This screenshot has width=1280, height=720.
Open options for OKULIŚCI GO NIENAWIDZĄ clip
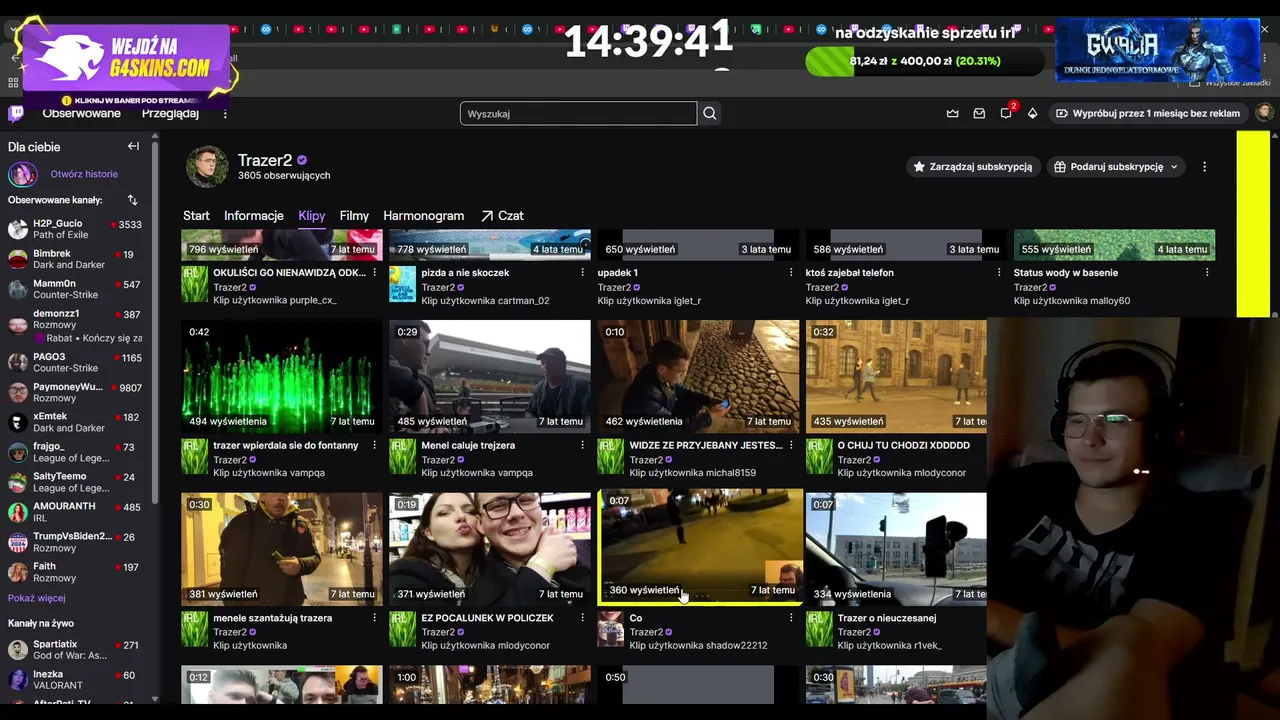375,273
